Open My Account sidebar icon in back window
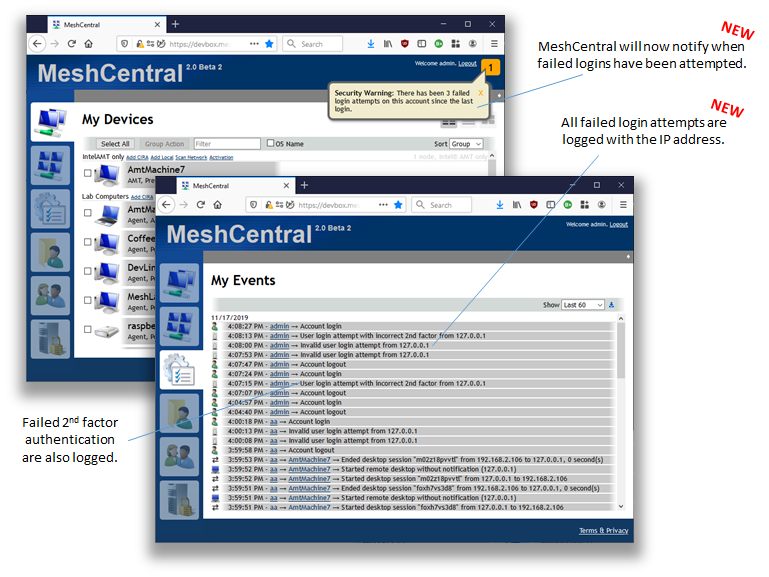 [x=51, y=165]
